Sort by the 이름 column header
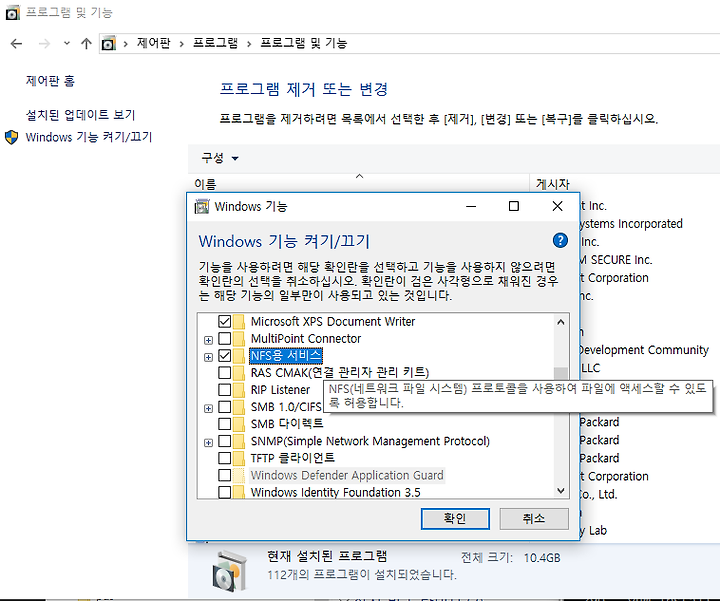 coord(205,184)
